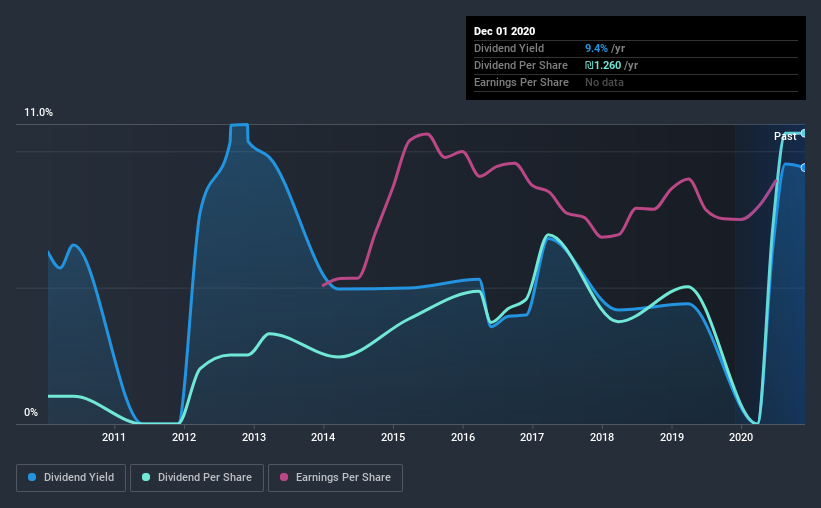Click the tooltip 'Dividend Yield' row label

[509, 48]
